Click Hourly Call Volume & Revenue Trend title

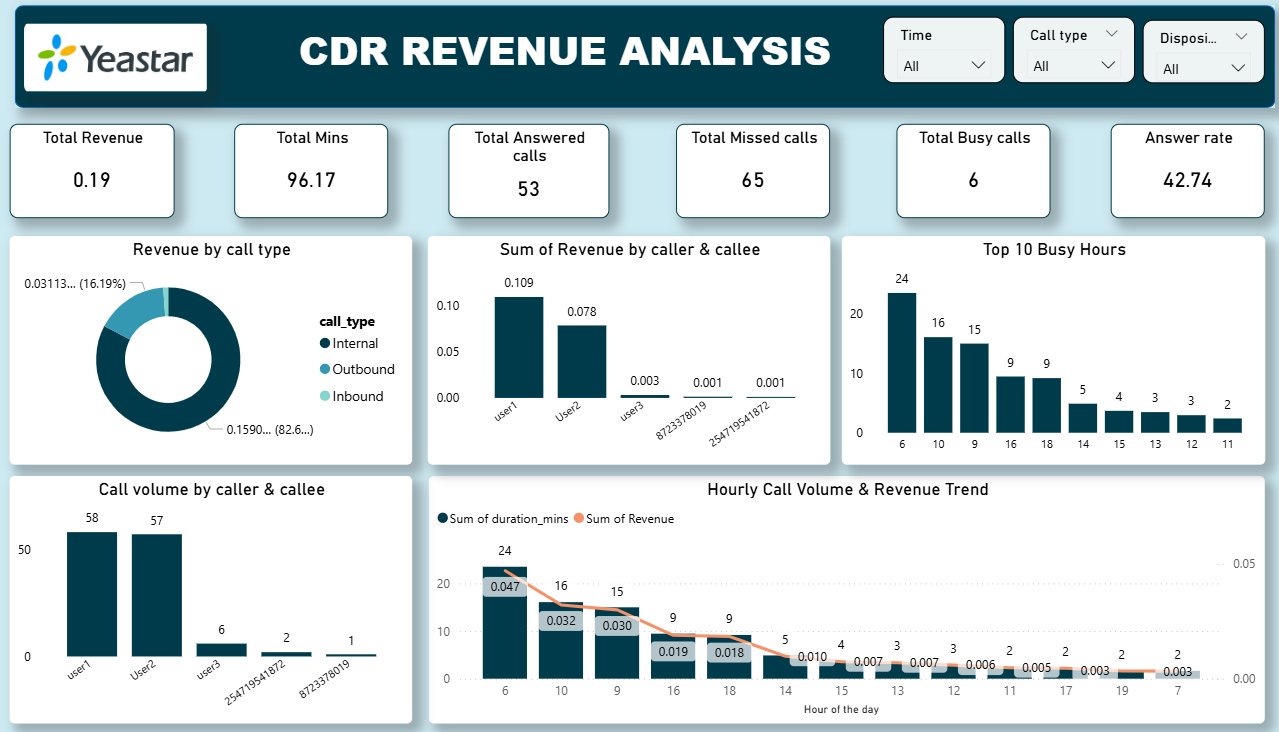point(848,490)
